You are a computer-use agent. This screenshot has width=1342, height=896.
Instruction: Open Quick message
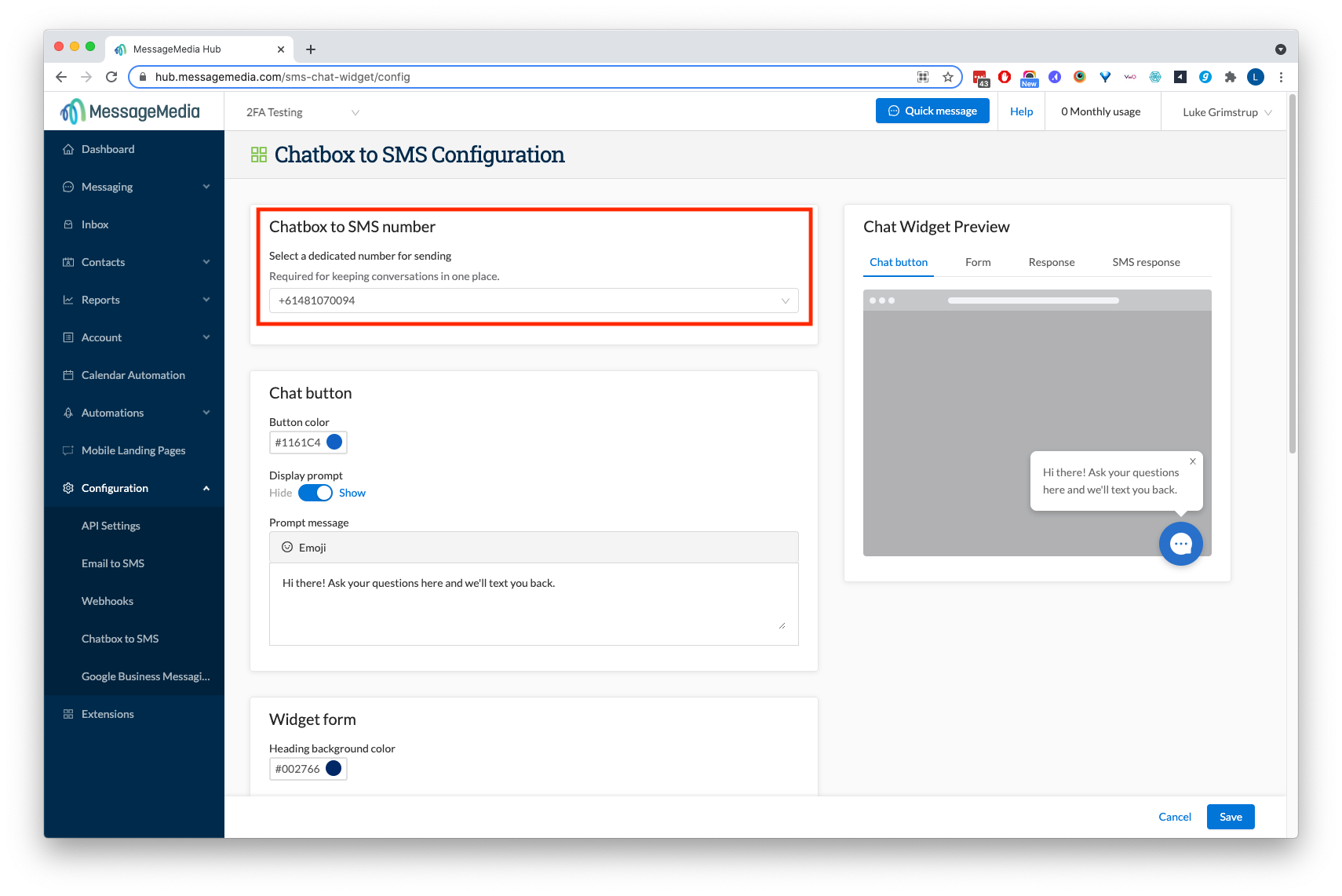coord(932,111)
